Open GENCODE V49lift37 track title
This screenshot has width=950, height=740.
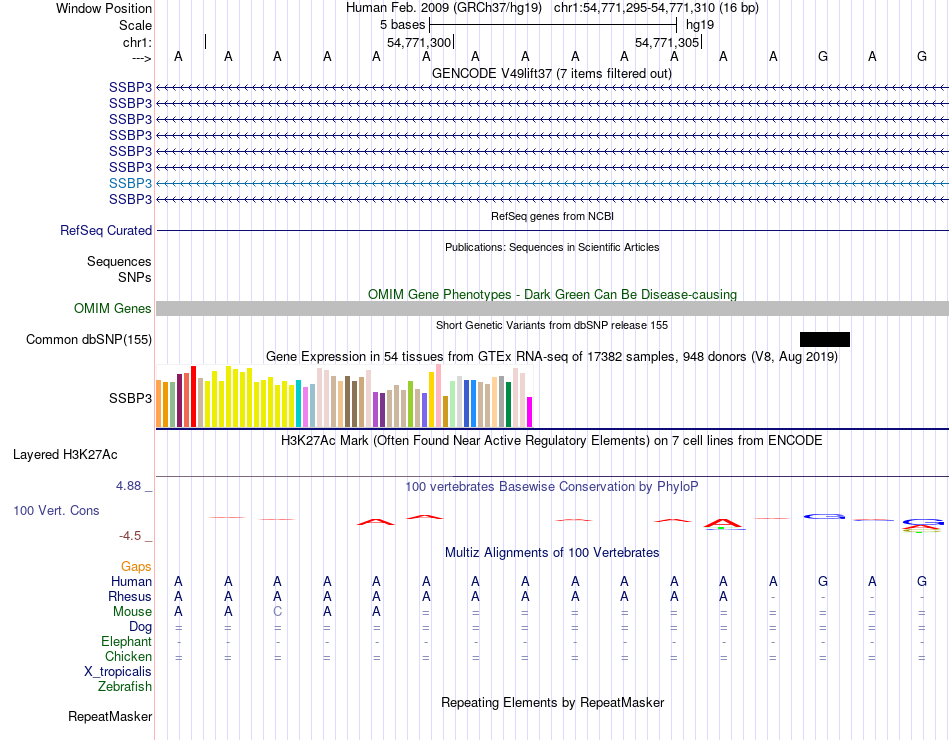coord(551,73)
